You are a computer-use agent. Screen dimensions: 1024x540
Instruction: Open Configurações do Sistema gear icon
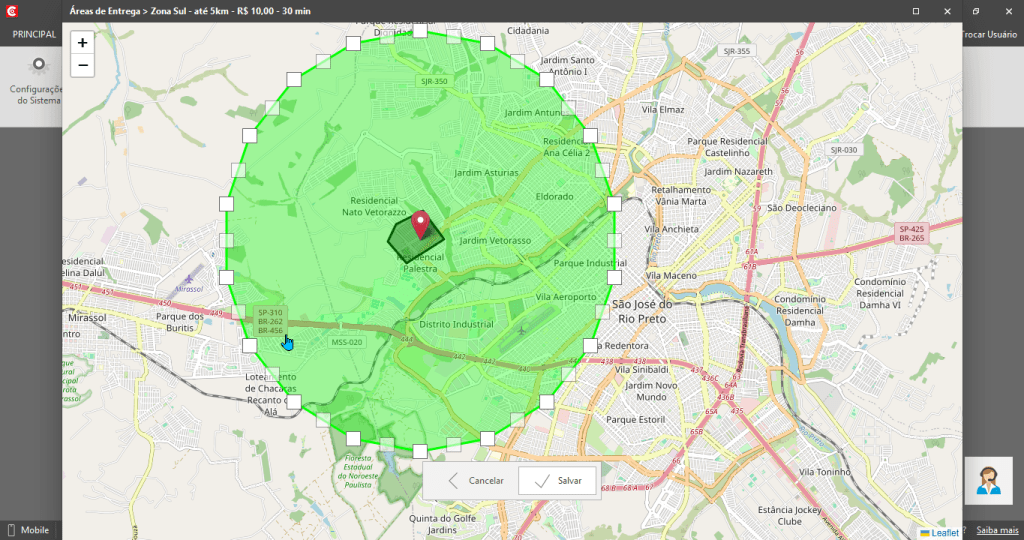[x=39, y=65]
